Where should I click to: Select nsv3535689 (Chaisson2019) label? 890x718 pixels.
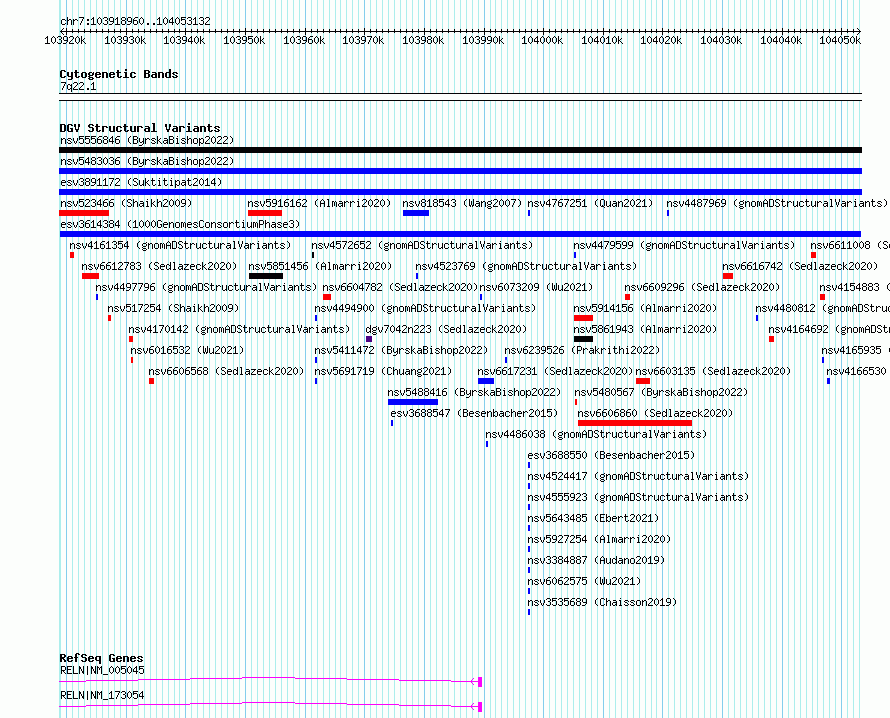602,602
